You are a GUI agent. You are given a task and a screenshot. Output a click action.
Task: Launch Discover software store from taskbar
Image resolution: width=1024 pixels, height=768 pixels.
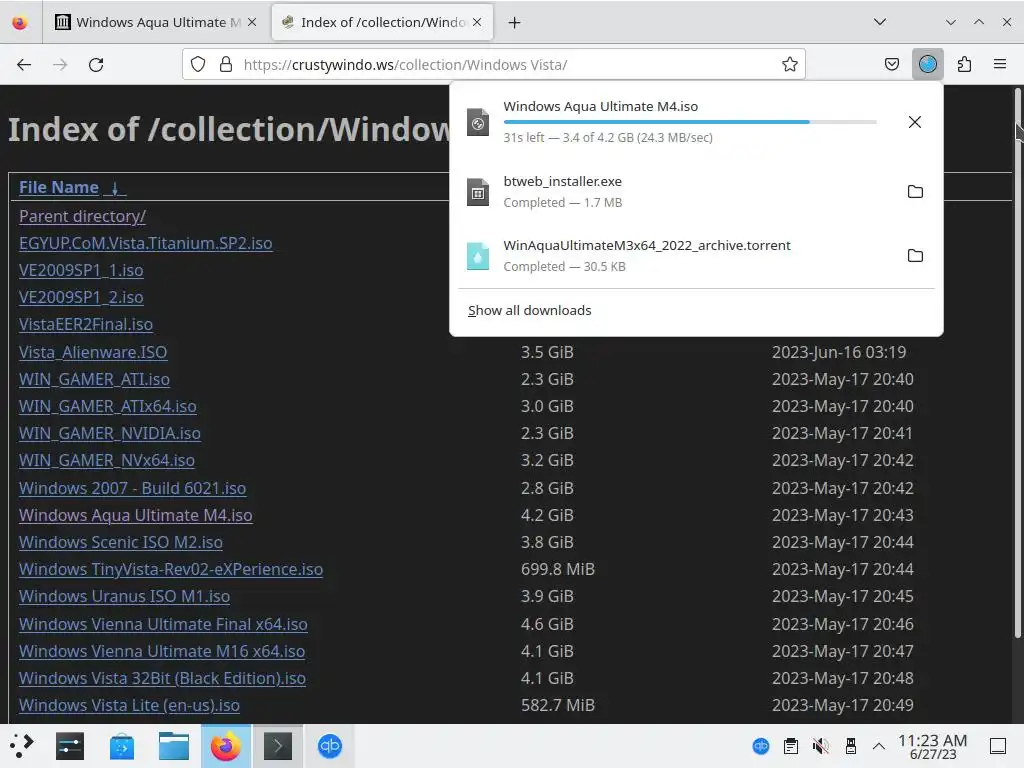(121, 746)
